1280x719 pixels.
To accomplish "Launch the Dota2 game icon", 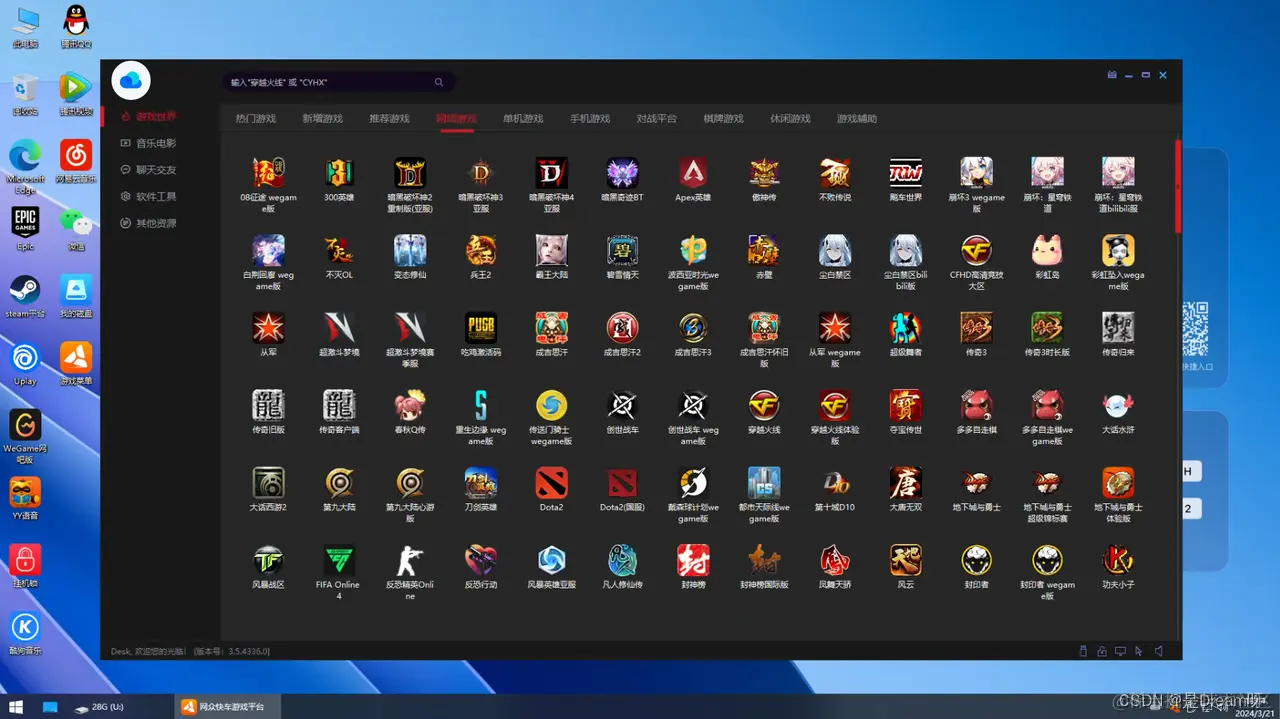I will (x=551, y=483).
